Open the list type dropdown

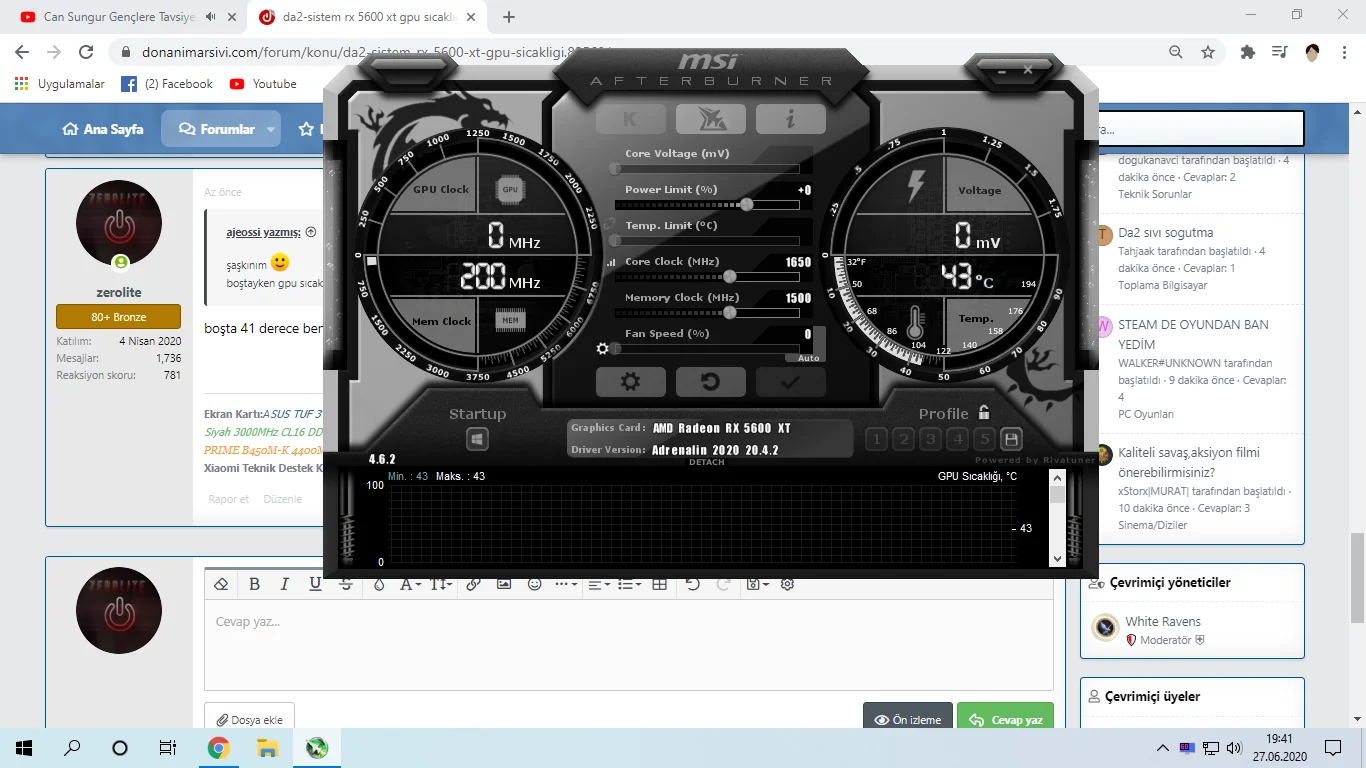coord(629,584)
